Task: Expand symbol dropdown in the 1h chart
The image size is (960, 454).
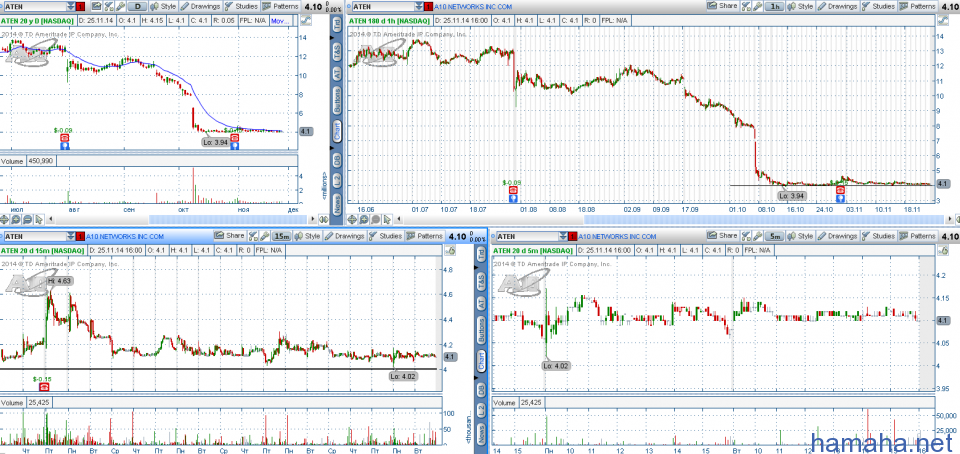Action: click(418, 7)
